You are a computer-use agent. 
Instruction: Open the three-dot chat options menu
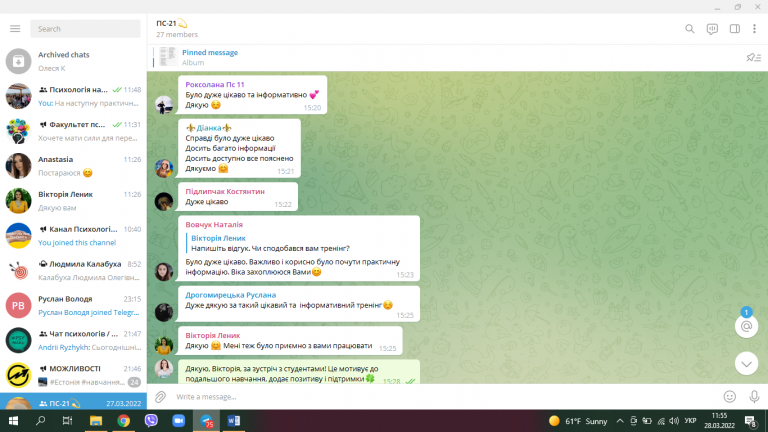[754, 29]
